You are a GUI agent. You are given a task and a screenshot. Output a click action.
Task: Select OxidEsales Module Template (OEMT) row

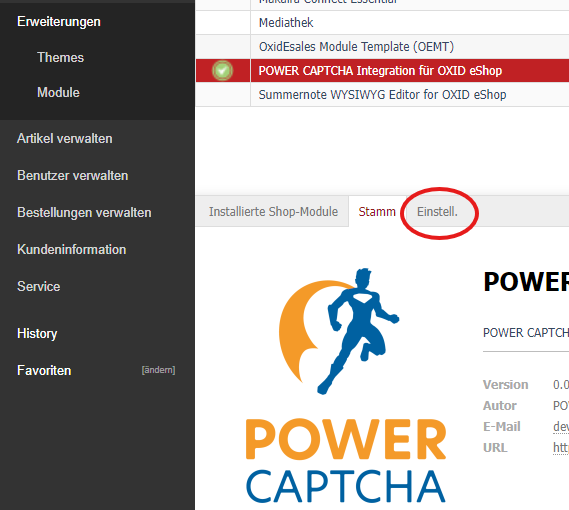382,46
